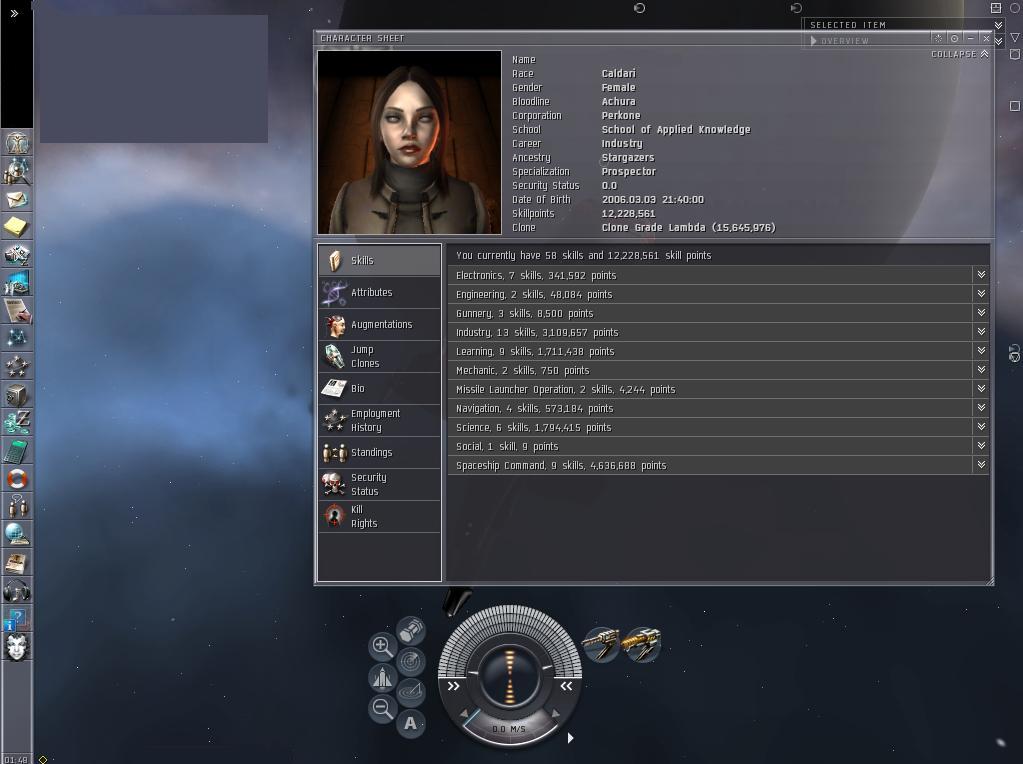Click the left double-arrow on ship HUD
The height and width of the screenshot is (764, 1023).
coord(453,686)
